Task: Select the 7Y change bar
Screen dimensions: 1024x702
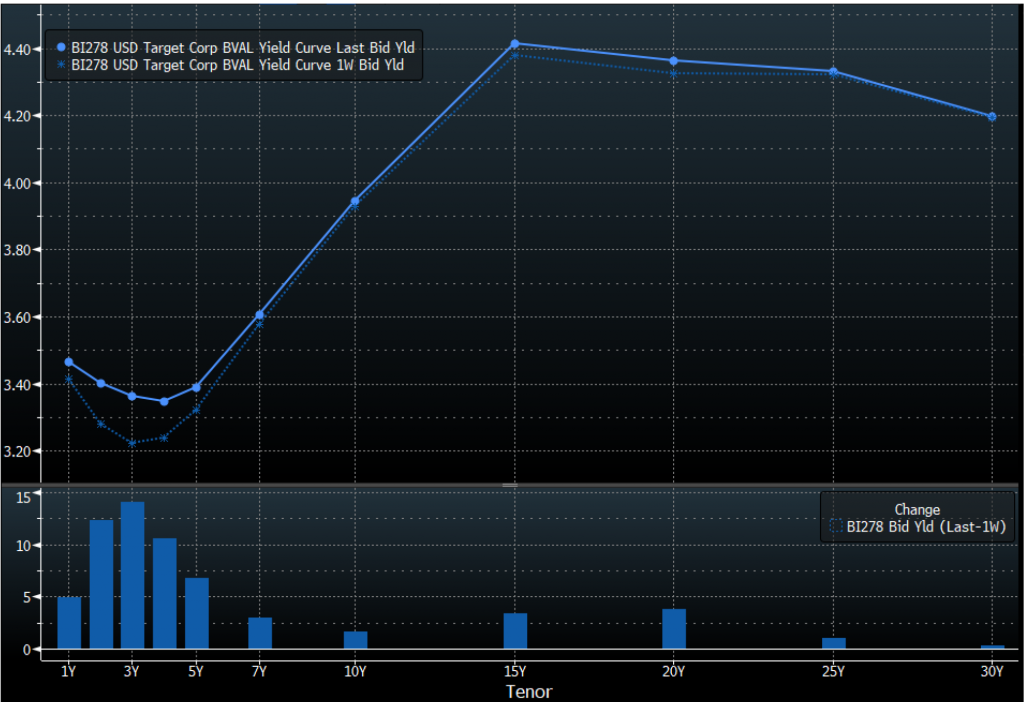Action: click(260, 633)
